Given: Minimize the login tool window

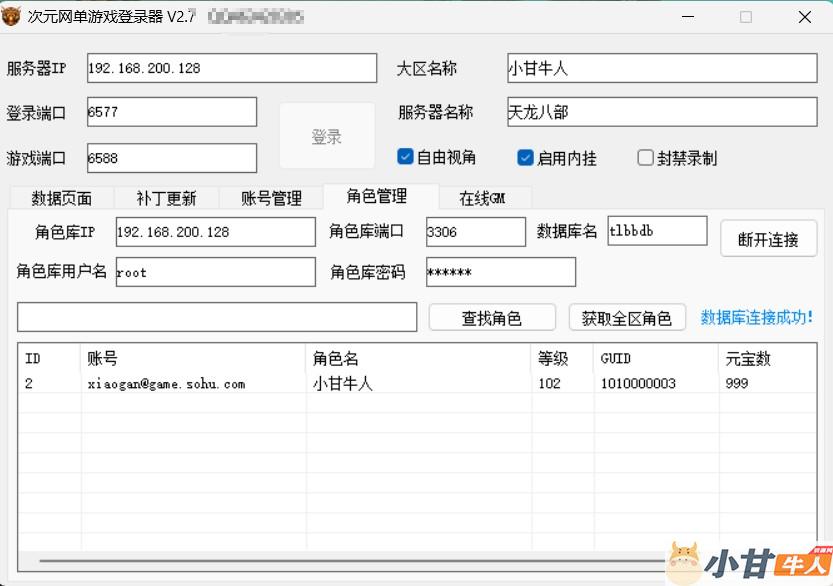Looking at the screenshot, I should [688, 17].
